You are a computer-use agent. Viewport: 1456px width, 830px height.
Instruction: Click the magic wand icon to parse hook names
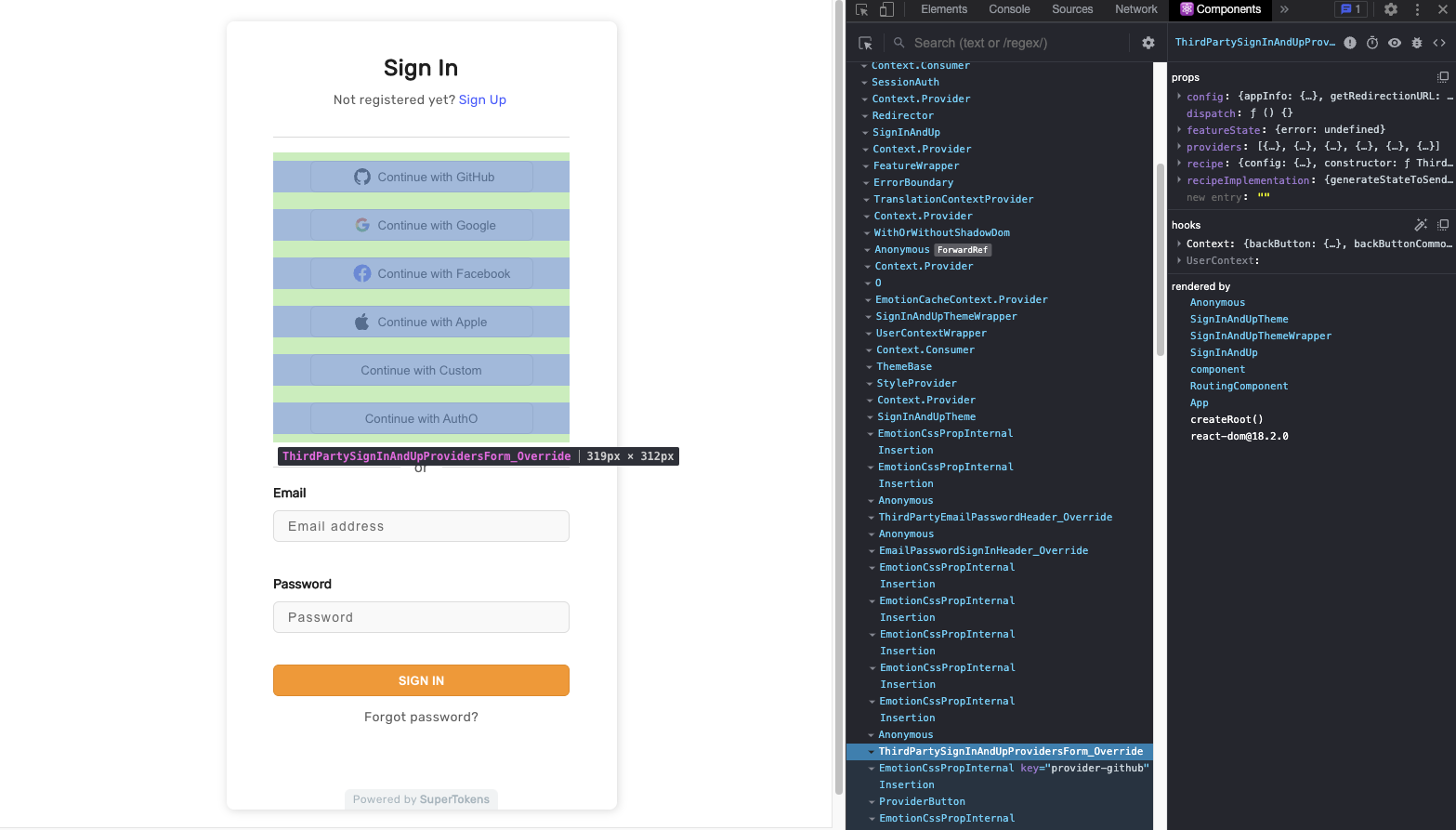coord(1421,224)
